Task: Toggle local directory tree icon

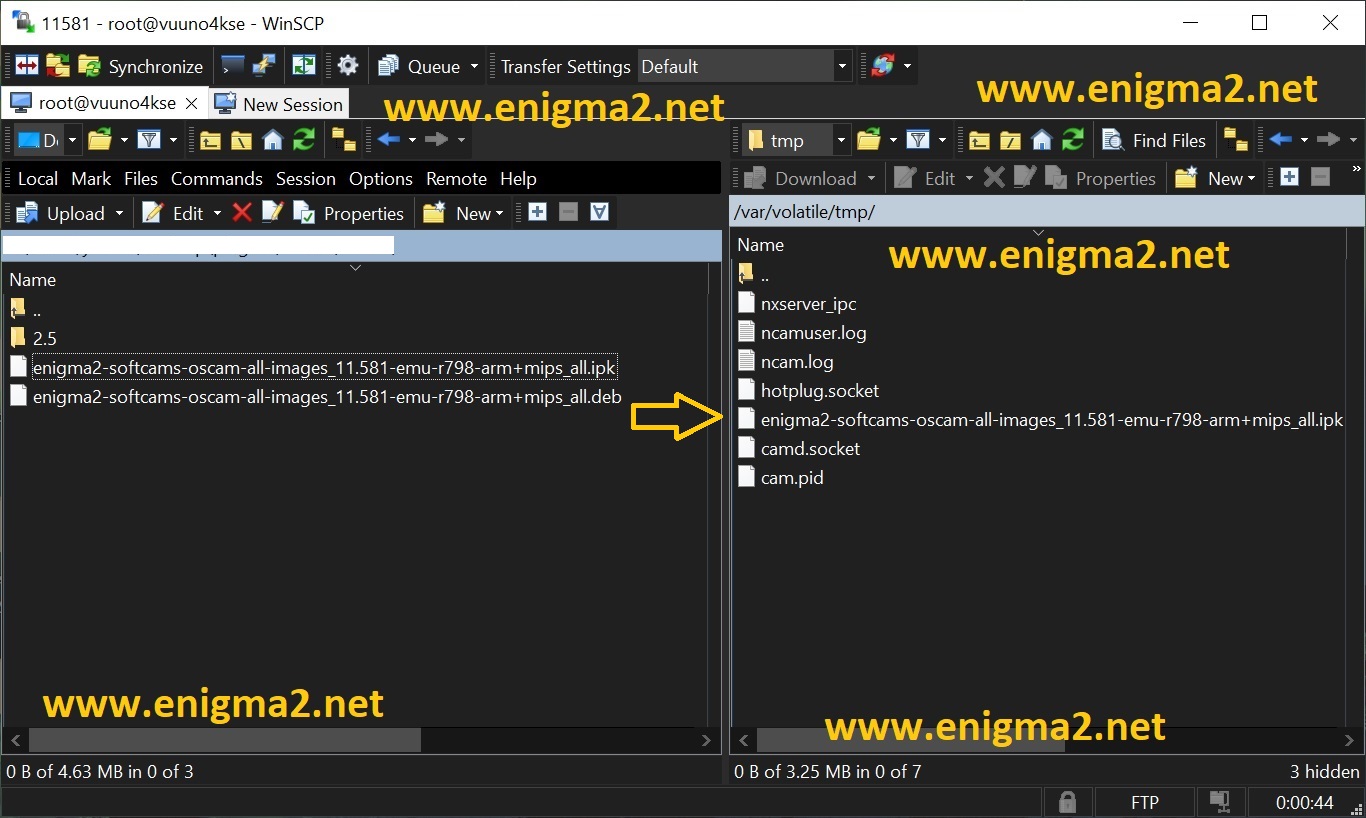Action: click(x=344, y=140)
